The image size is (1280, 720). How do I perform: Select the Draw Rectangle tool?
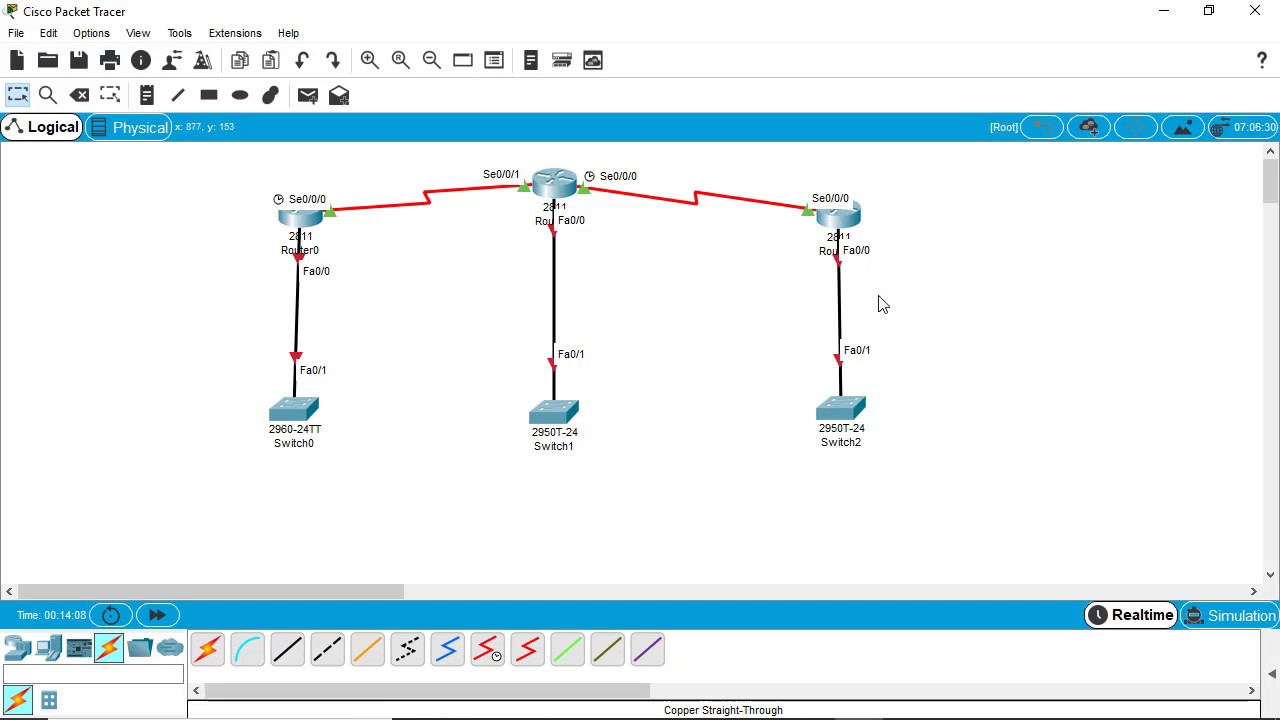[x=209, y=95]
